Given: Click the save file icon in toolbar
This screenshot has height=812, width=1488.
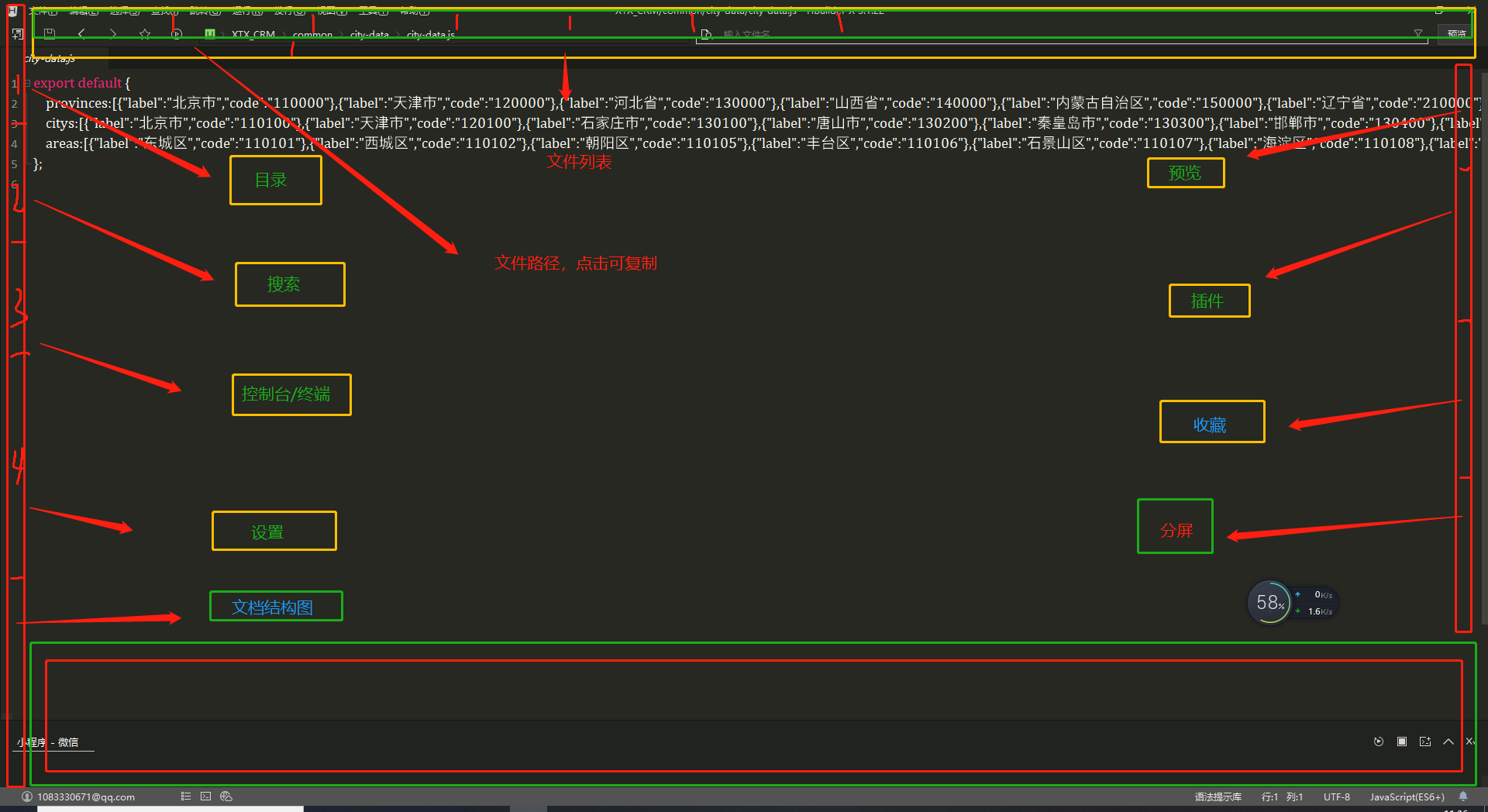Looking at the screenshot, I should (50, 34).
